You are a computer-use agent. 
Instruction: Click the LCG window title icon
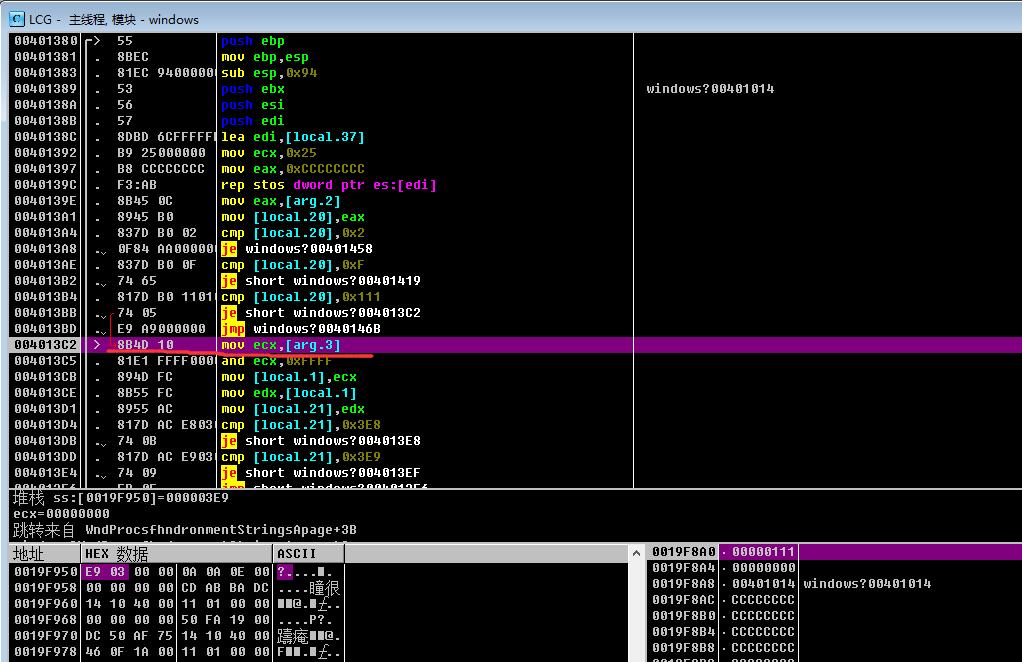point(17,19)
